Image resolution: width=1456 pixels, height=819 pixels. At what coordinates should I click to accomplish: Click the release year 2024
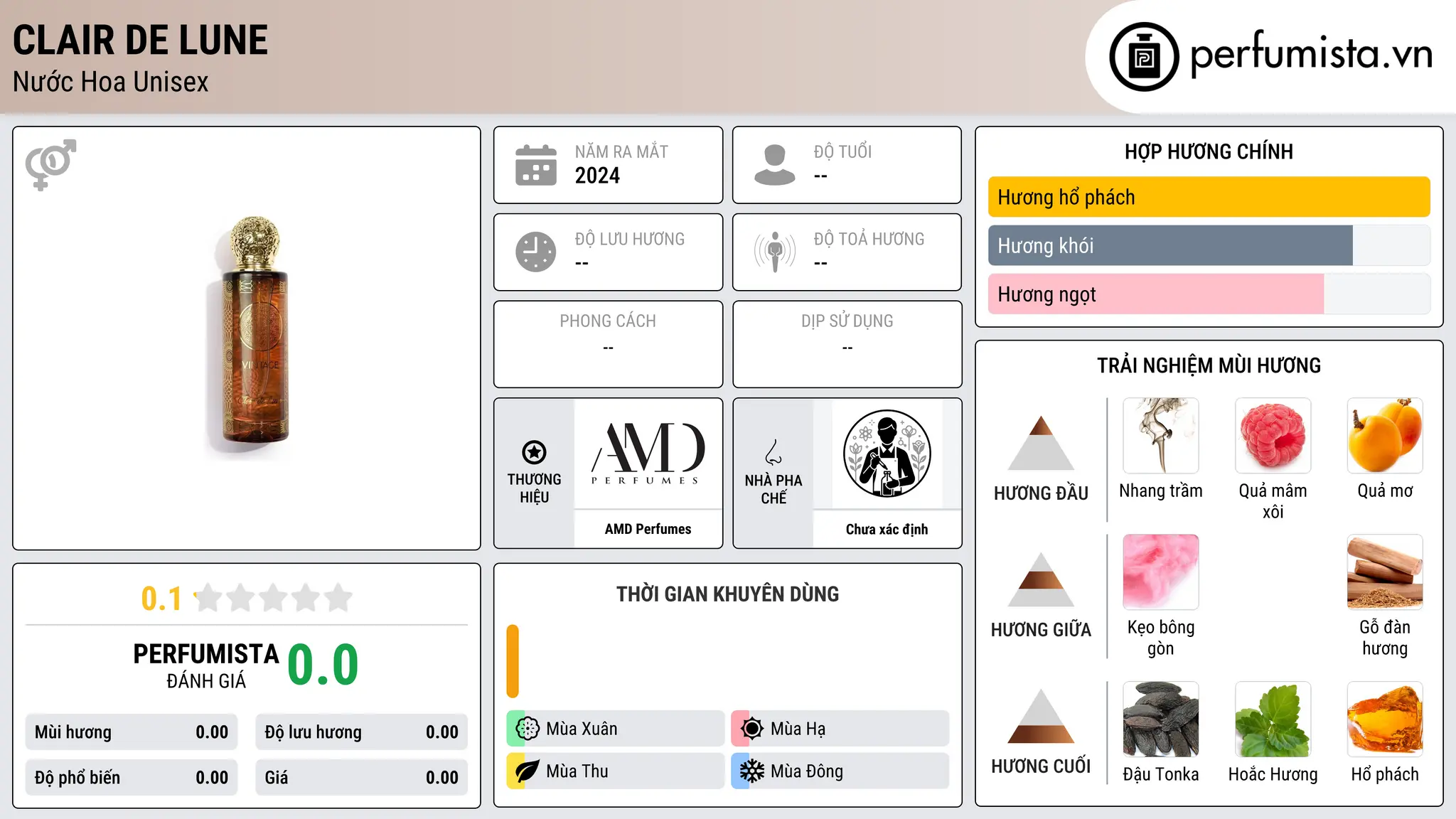[597, 176]
